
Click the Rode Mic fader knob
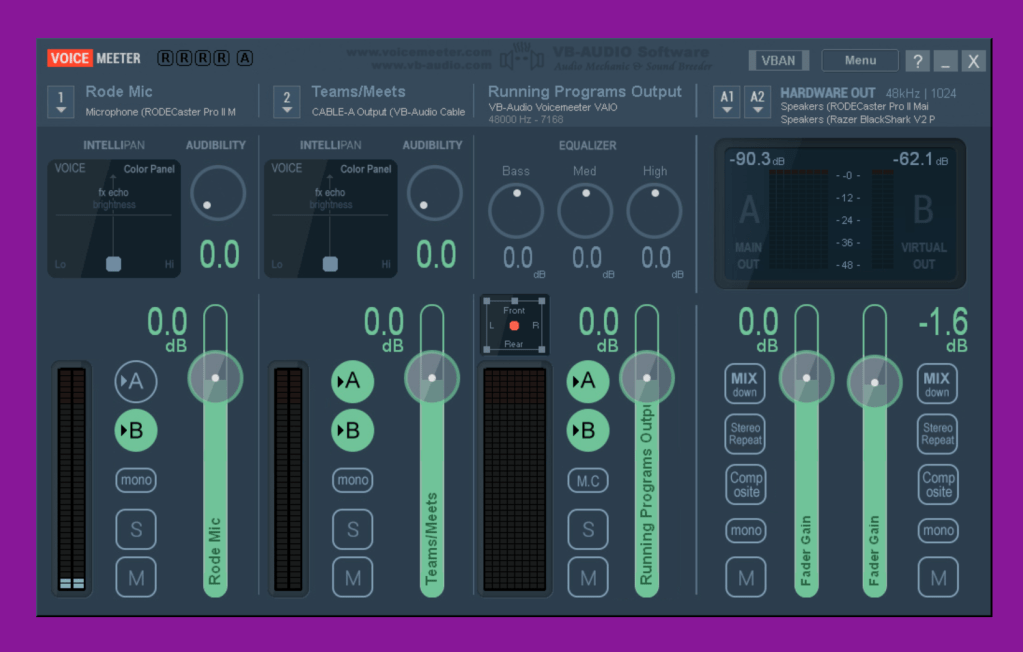(x=215, y=378)
